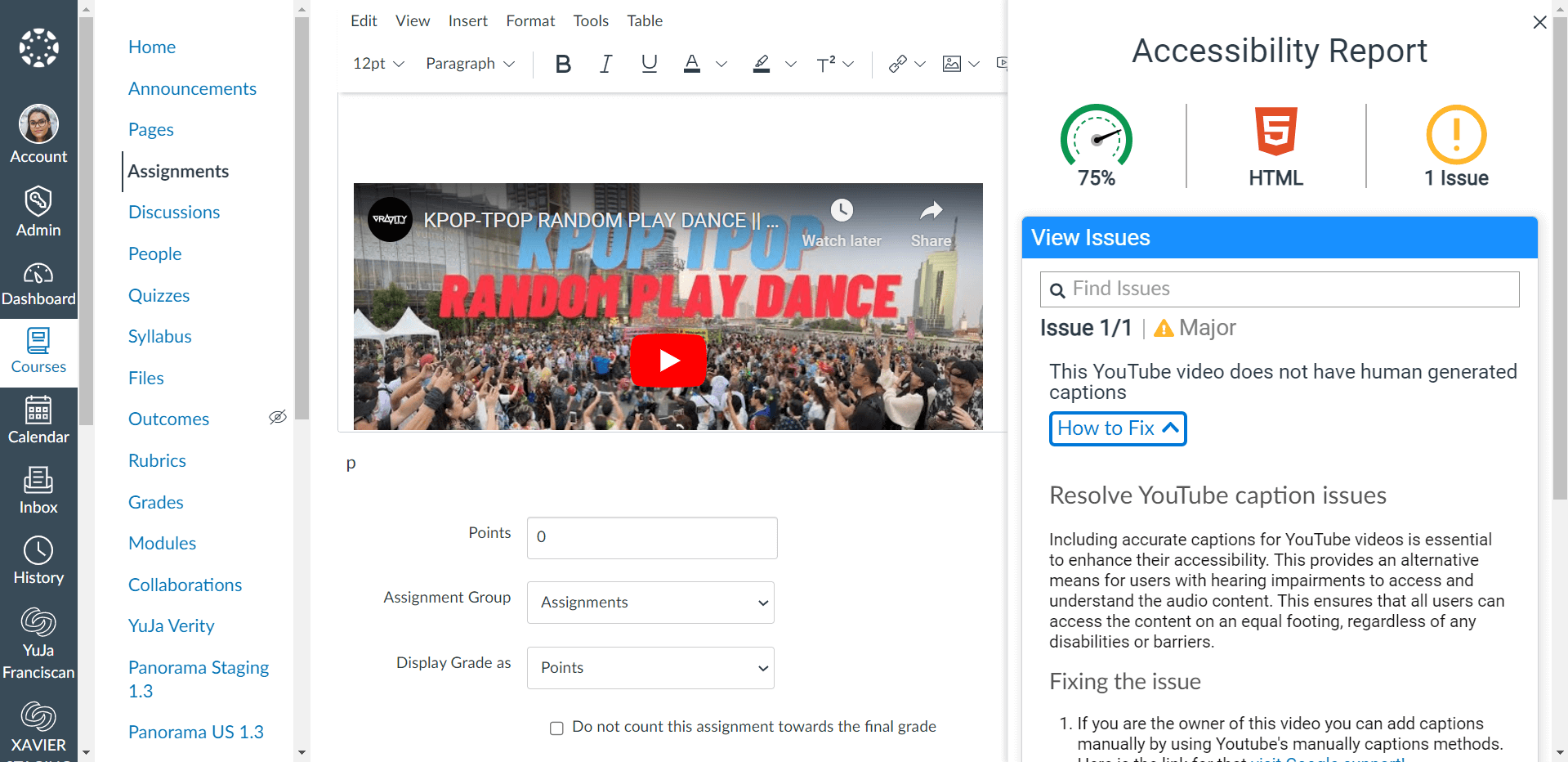Toggle underline formatting

(650, 64)
